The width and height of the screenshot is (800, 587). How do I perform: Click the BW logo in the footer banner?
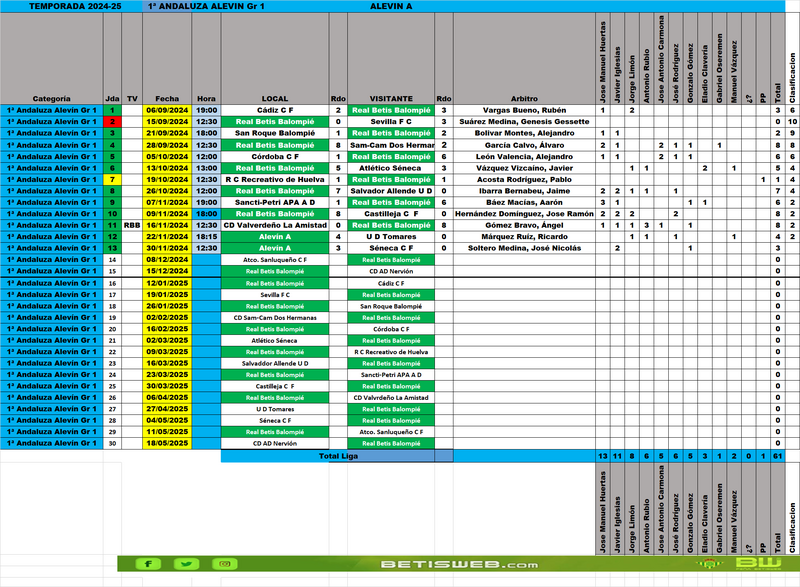(758, 564)
